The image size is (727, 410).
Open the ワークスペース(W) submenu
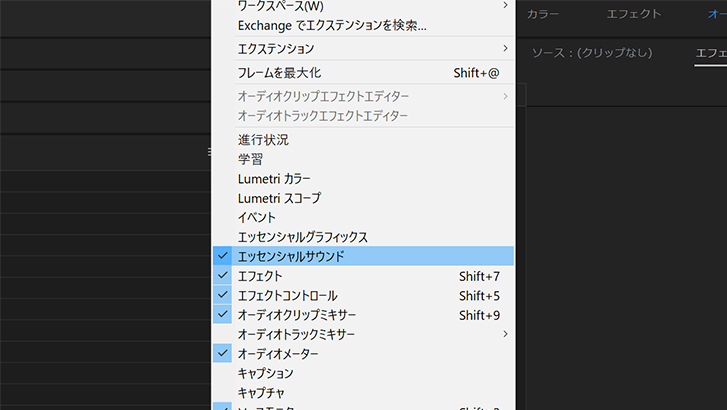(x=363, y=6)
